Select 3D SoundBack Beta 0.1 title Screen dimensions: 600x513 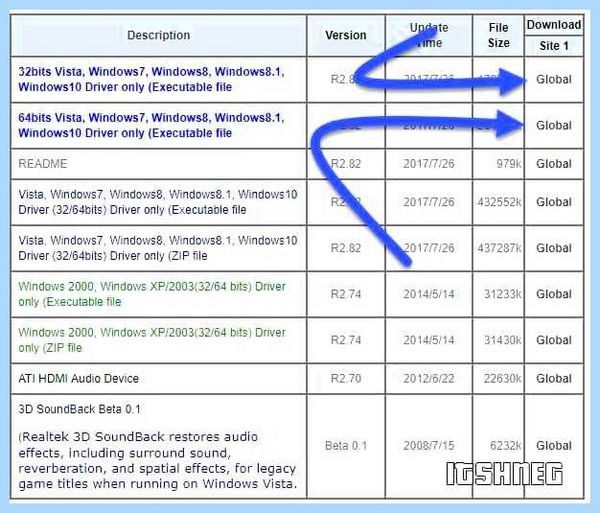[x=79, y=409]
